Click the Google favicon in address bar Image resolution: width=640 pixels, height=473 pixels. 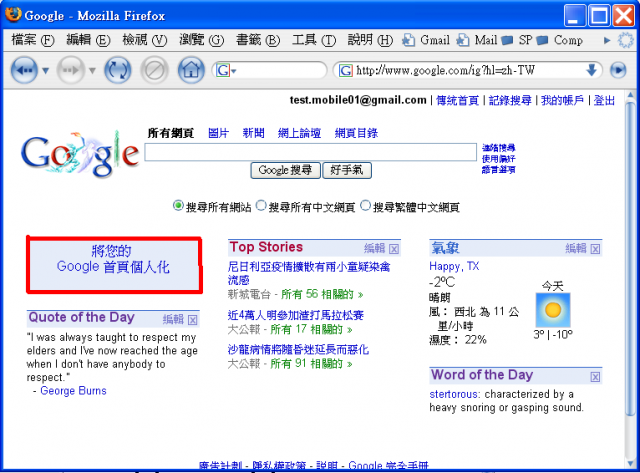345,71
